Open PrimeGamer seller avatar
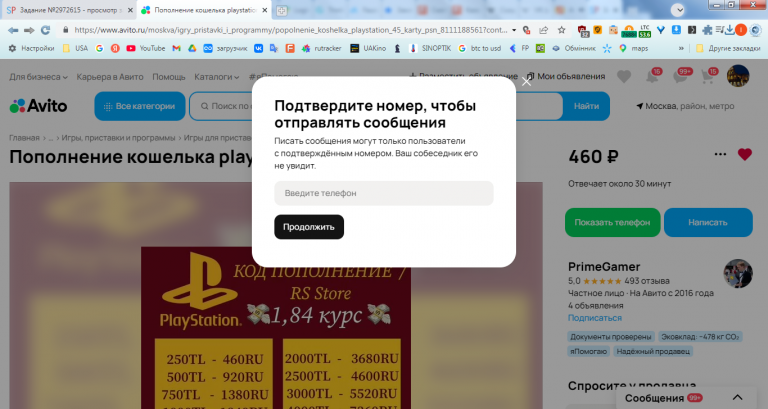768x409 pixels. click(x=738, y=273)
